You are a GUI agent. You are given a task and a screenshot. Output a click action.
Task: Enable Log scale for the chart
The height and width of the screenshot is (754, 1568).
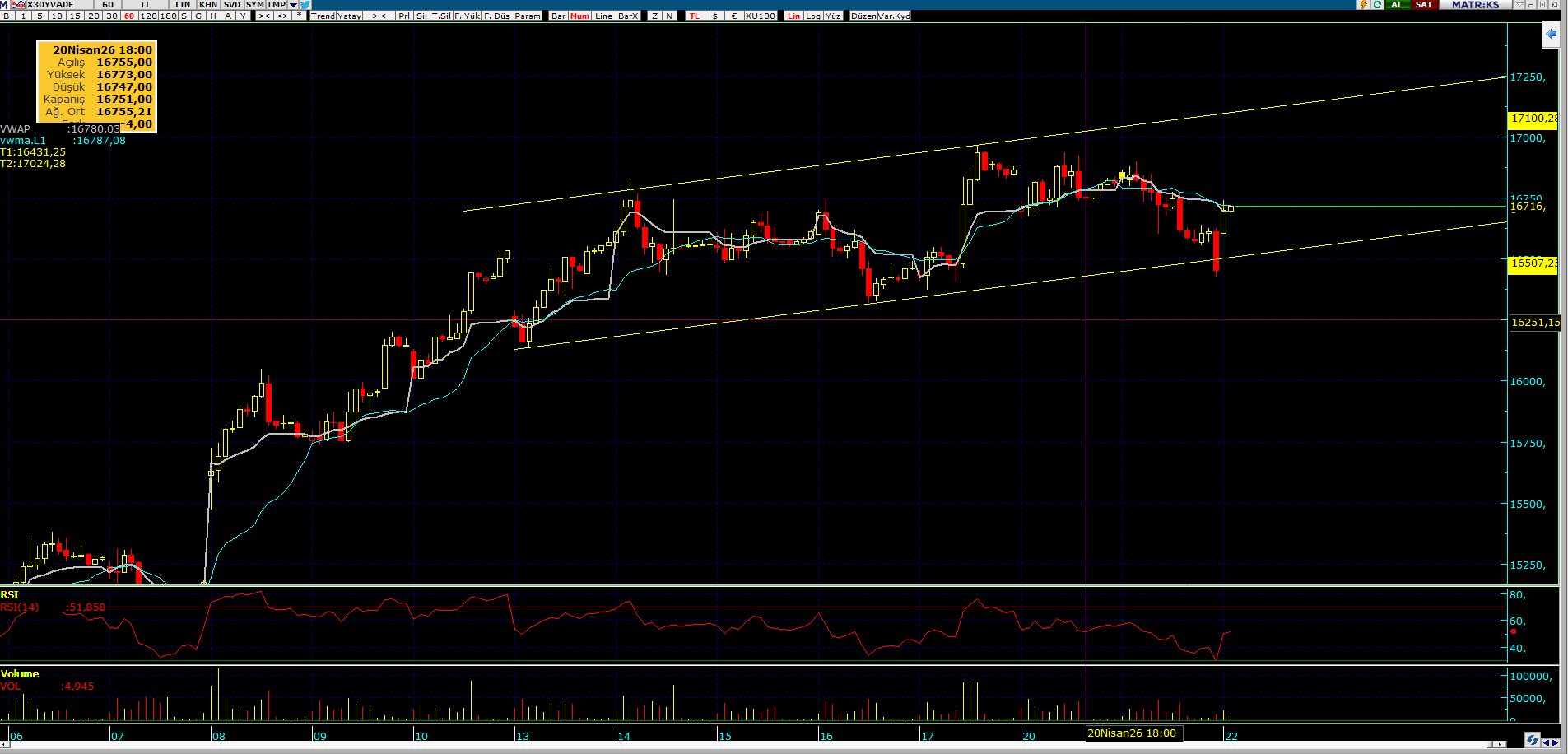pos(813,16)
